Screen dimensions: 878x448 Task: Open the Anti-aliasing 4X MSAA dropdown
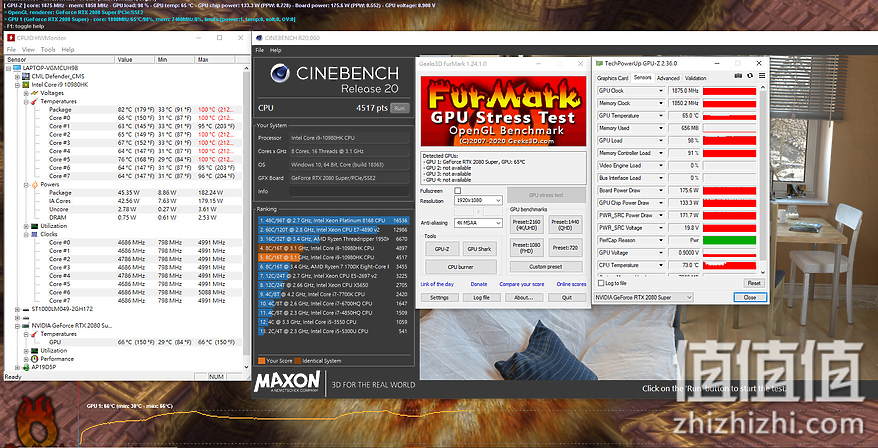pyautogui.click(x=478, y=223)
